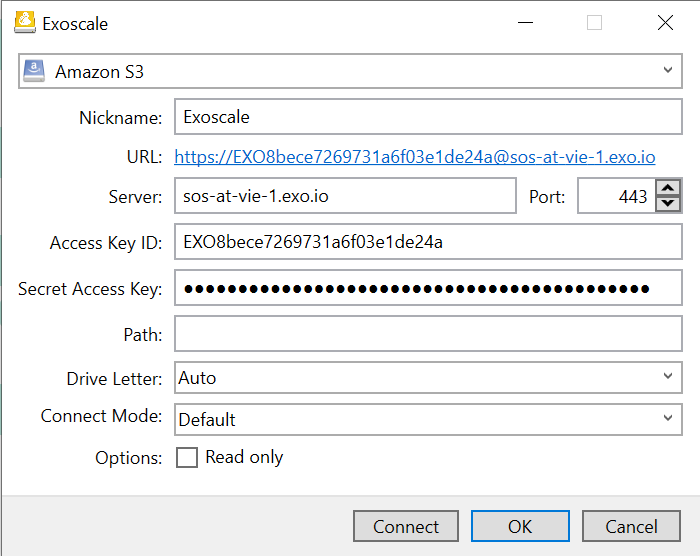
Task: Expand the Amazon S3 storage type dropdown
Action: click(x=667, y=71)
